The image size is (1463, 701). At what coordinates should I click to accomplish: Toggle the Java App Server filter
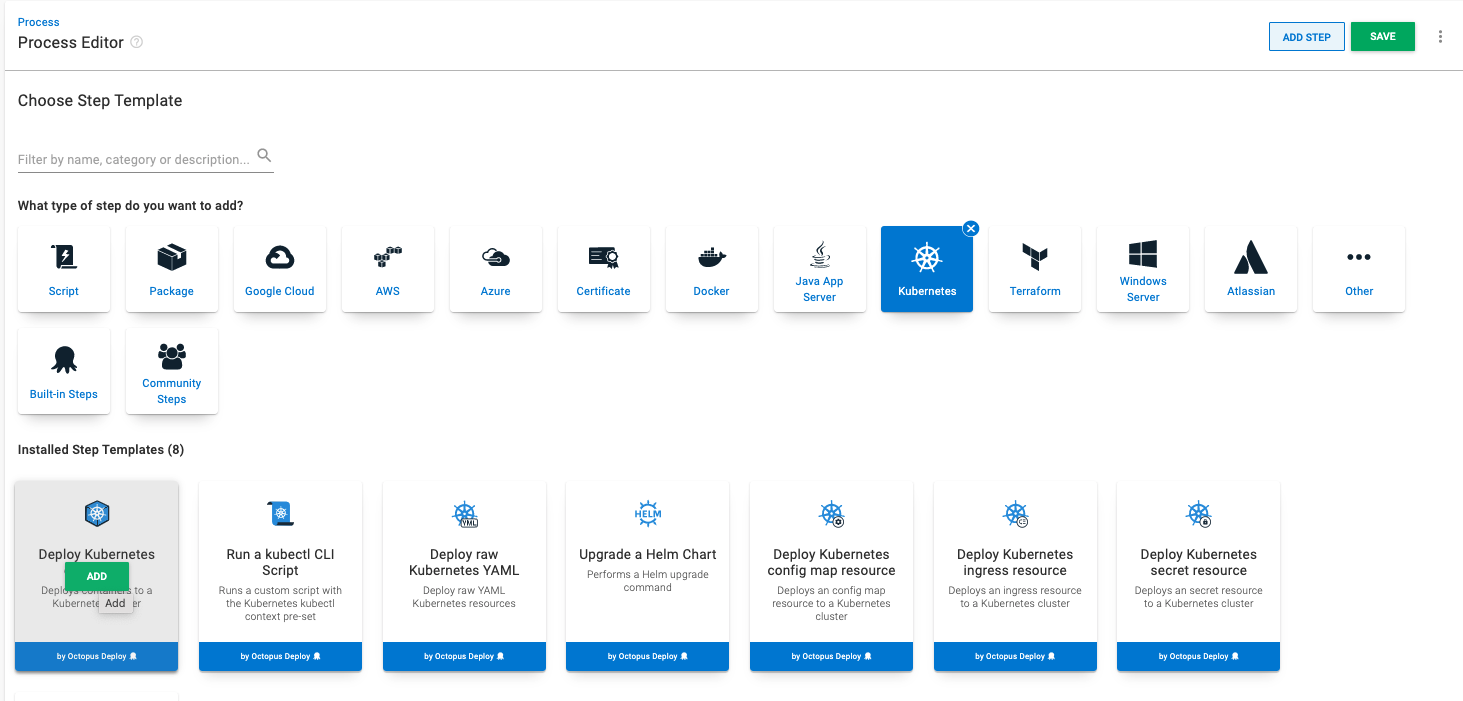coord(819,268)
